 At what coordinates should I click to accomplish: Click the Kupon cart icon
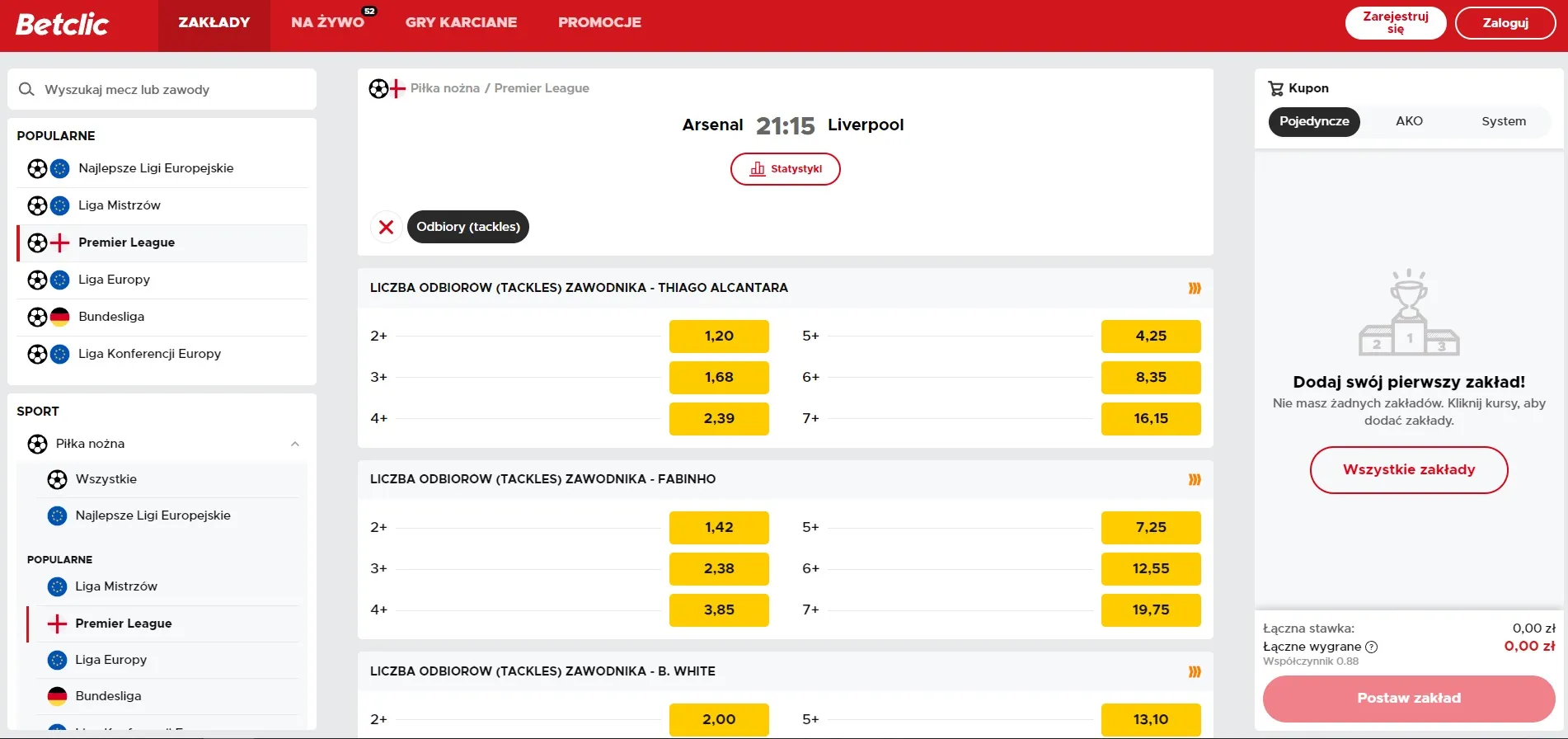click(x=1275, y=88)
